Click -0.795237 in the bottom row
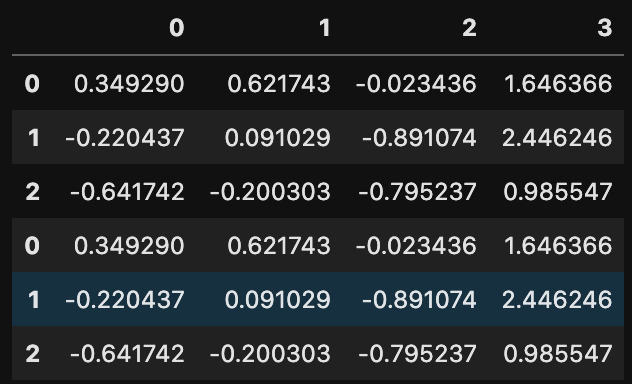 pyautogui.click(x=417, y=354)
